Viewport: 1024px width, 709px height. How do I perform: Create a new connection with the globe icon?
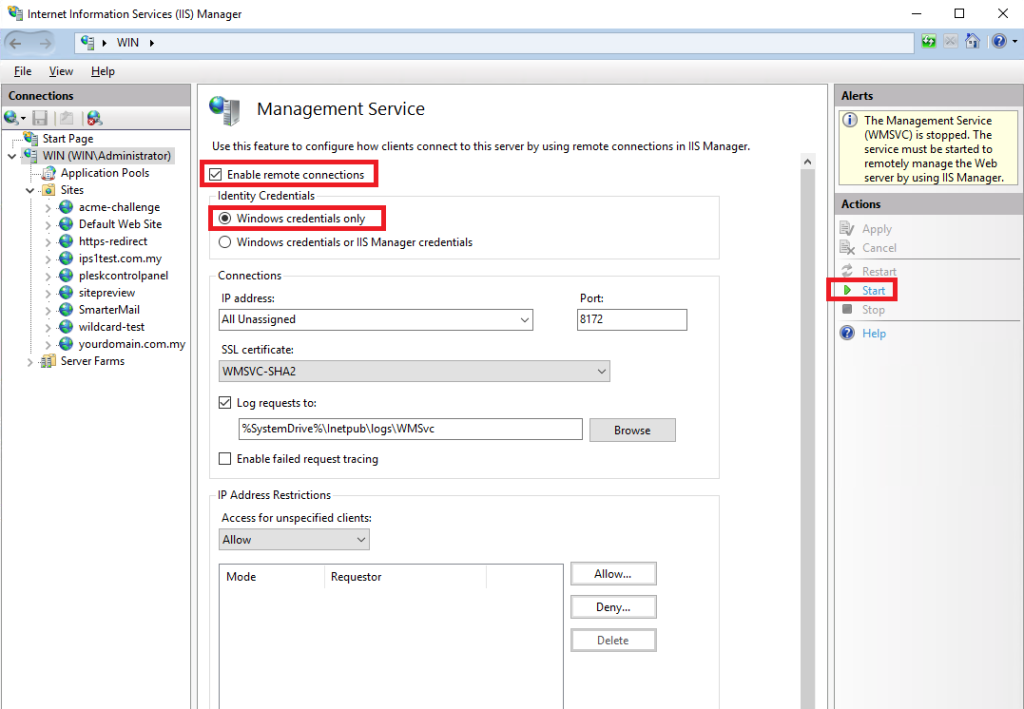tap(12, 117)
